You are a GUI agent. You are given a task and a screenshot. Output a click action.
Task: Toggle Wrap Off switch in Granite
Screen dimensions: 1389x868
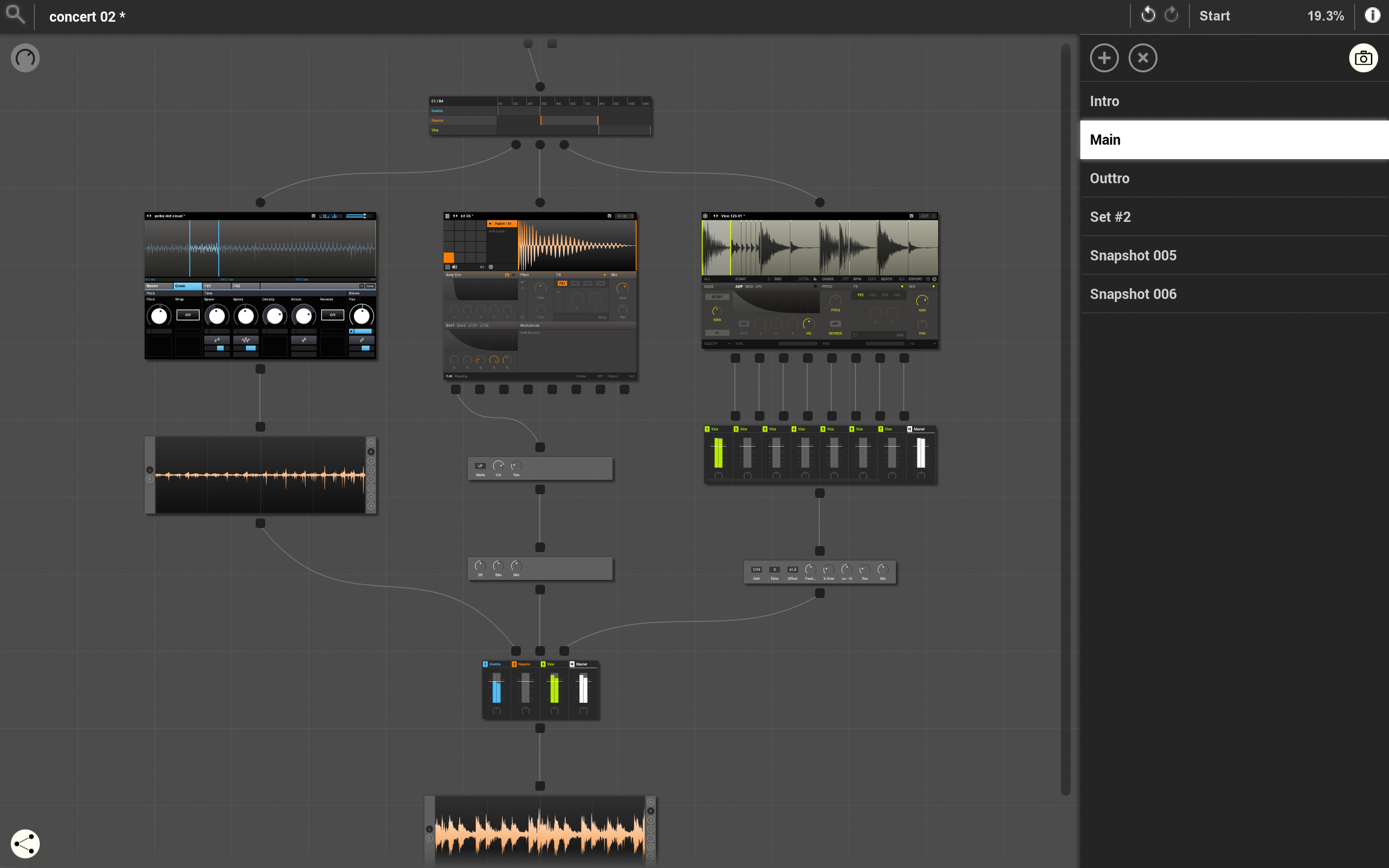pyautogui.click(x=187, y=315)
